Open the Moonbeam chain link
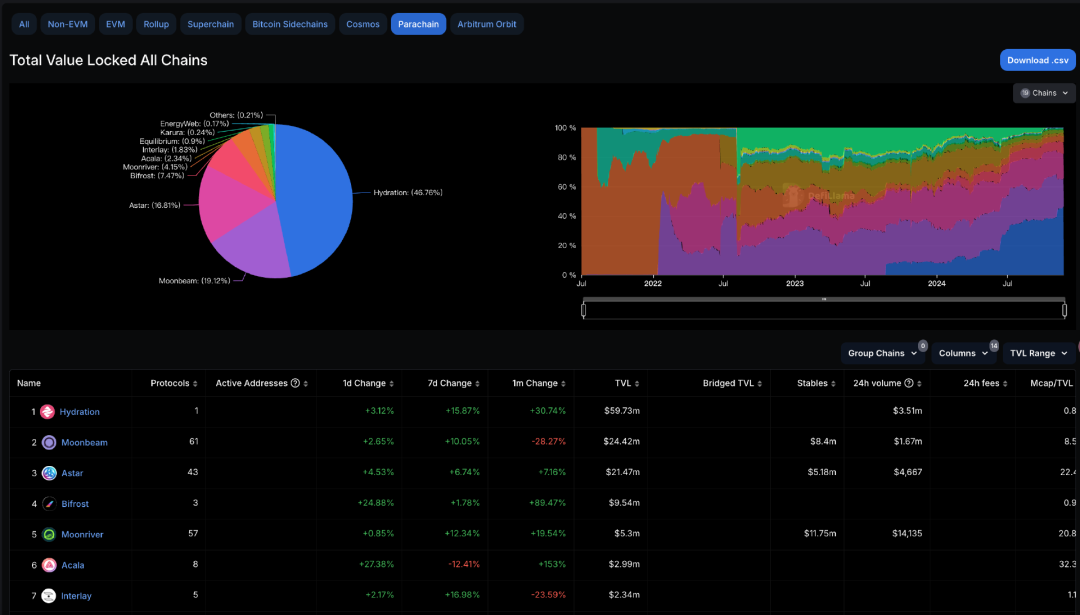 [84, 442]
